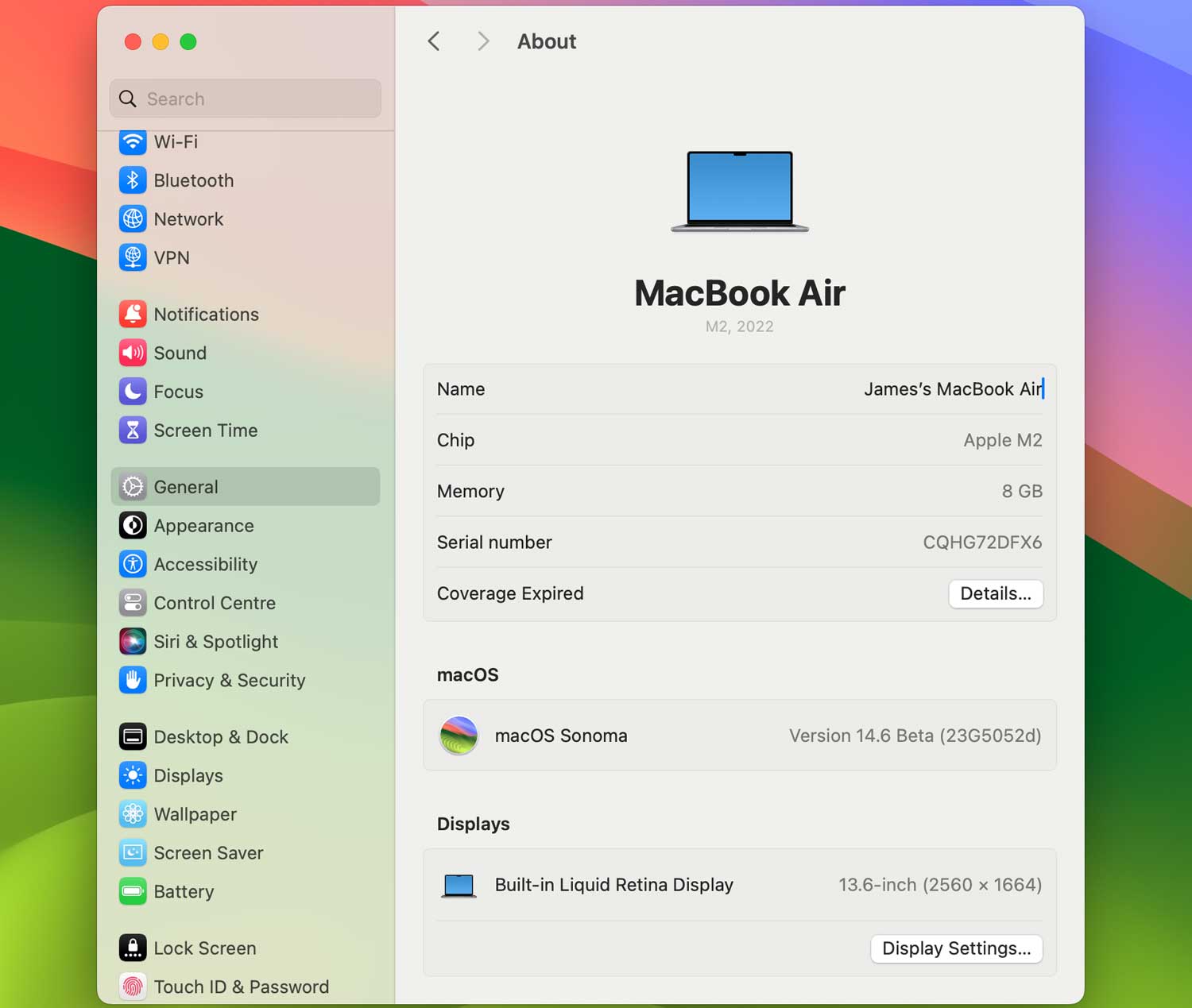The width and height of the screenshot is (1192, 1008).
Task: Edit the MacBook Name field
Action: point(954,389)
